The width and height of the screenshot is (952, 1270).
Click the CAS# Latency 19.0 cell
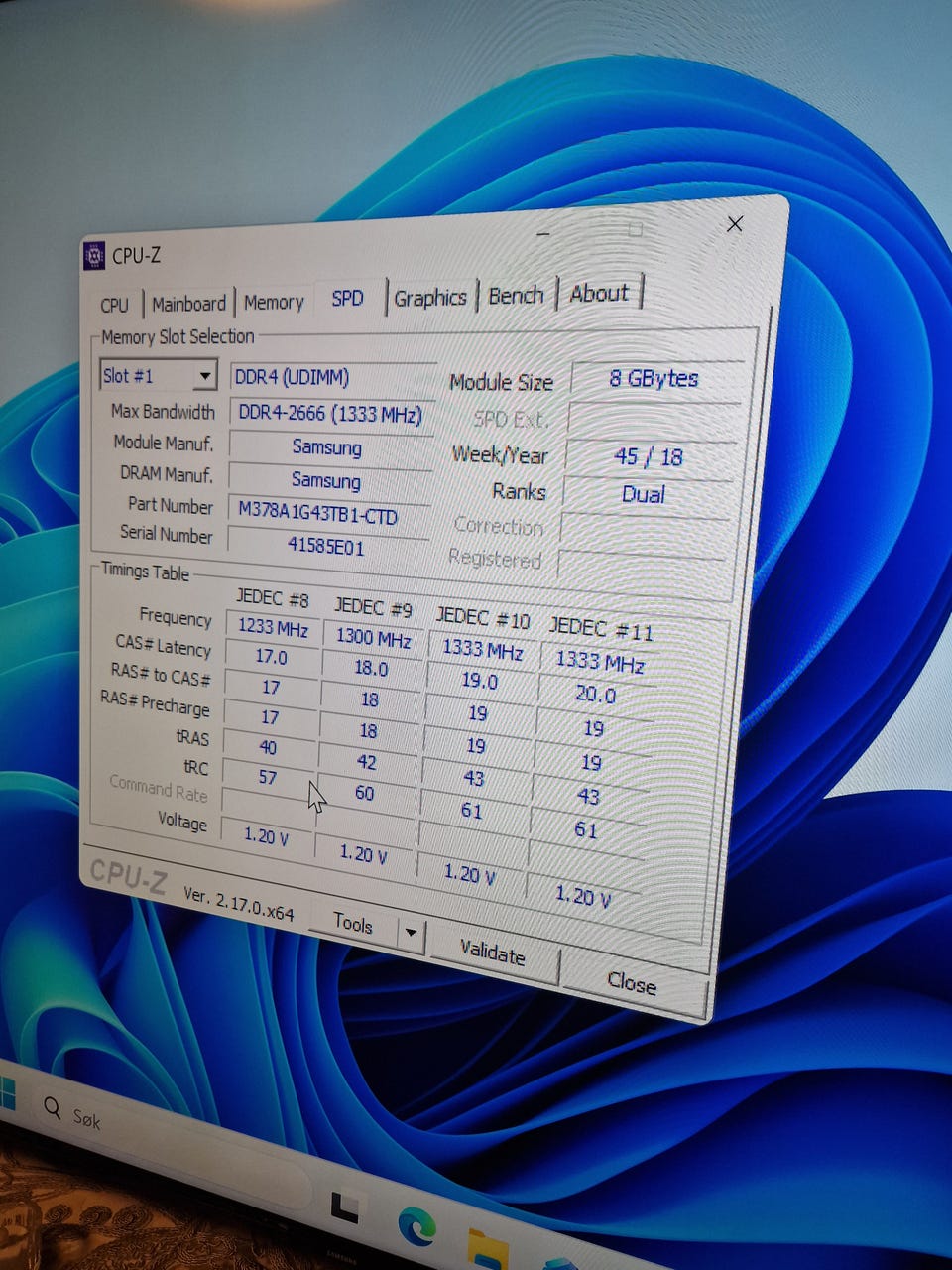point(479,681)
